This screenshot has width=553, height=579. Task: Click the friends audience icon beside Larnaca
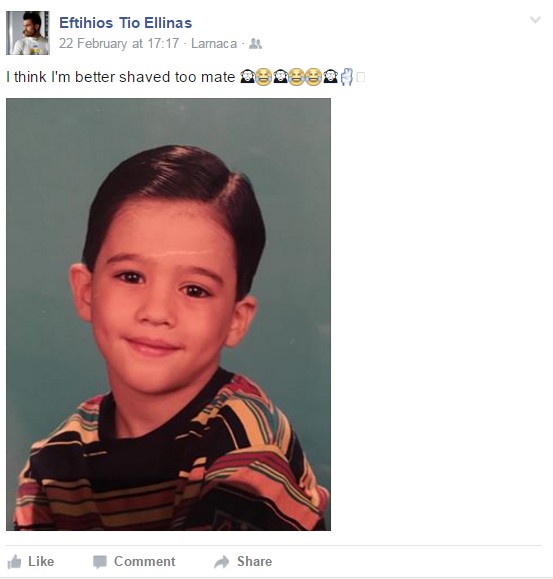click(255, 44)
